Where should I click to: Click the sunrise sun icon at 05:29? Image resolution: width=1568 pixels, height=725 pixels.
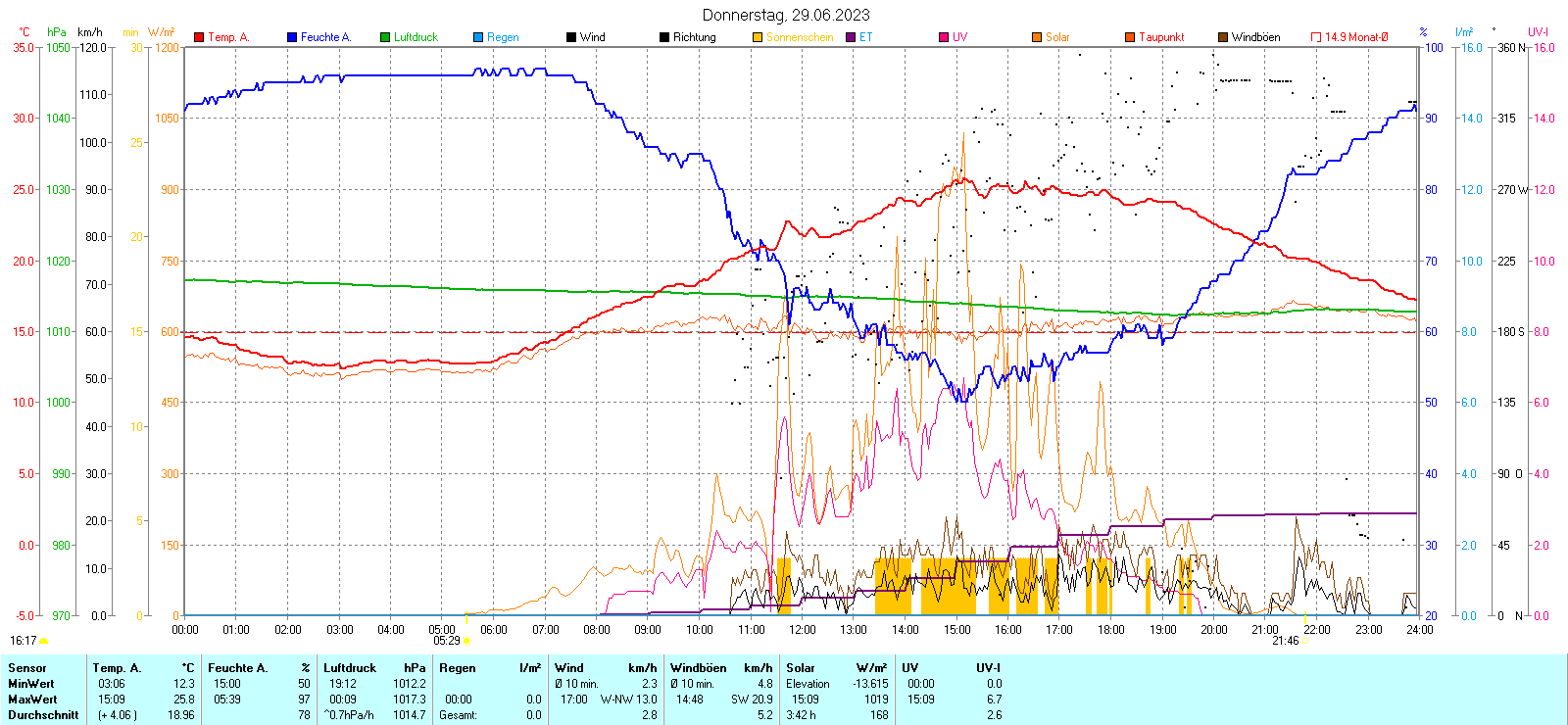click(x=466, y=641)
